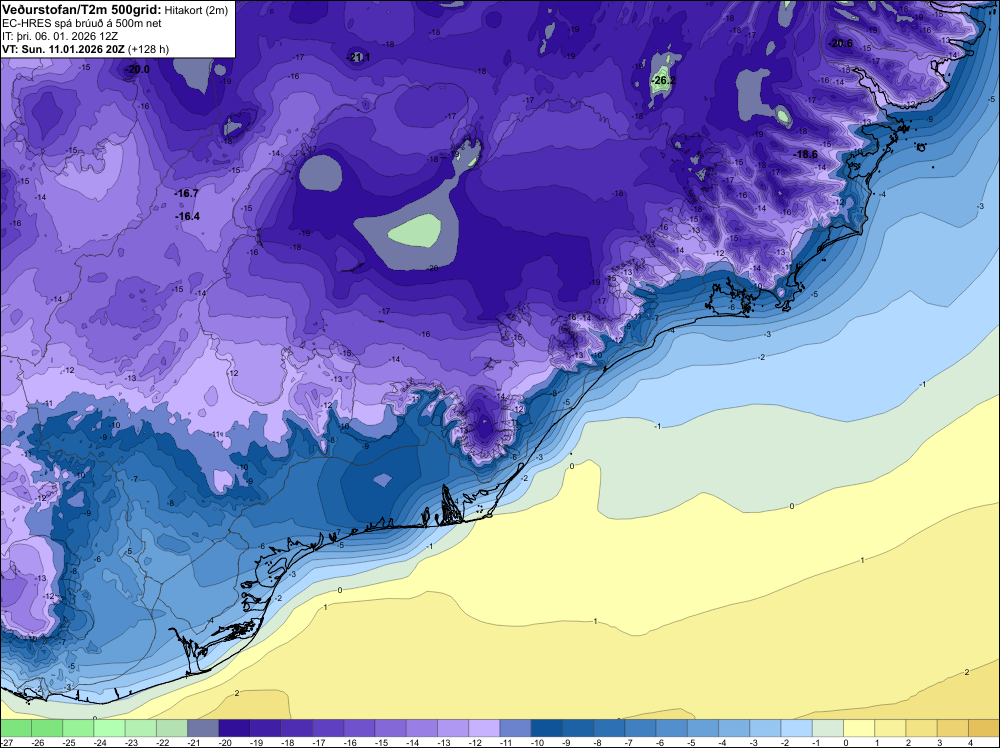
Task: Select the 'EC-HRES spá brúuð á 500m net' line
Action: (x=82, y=24)
